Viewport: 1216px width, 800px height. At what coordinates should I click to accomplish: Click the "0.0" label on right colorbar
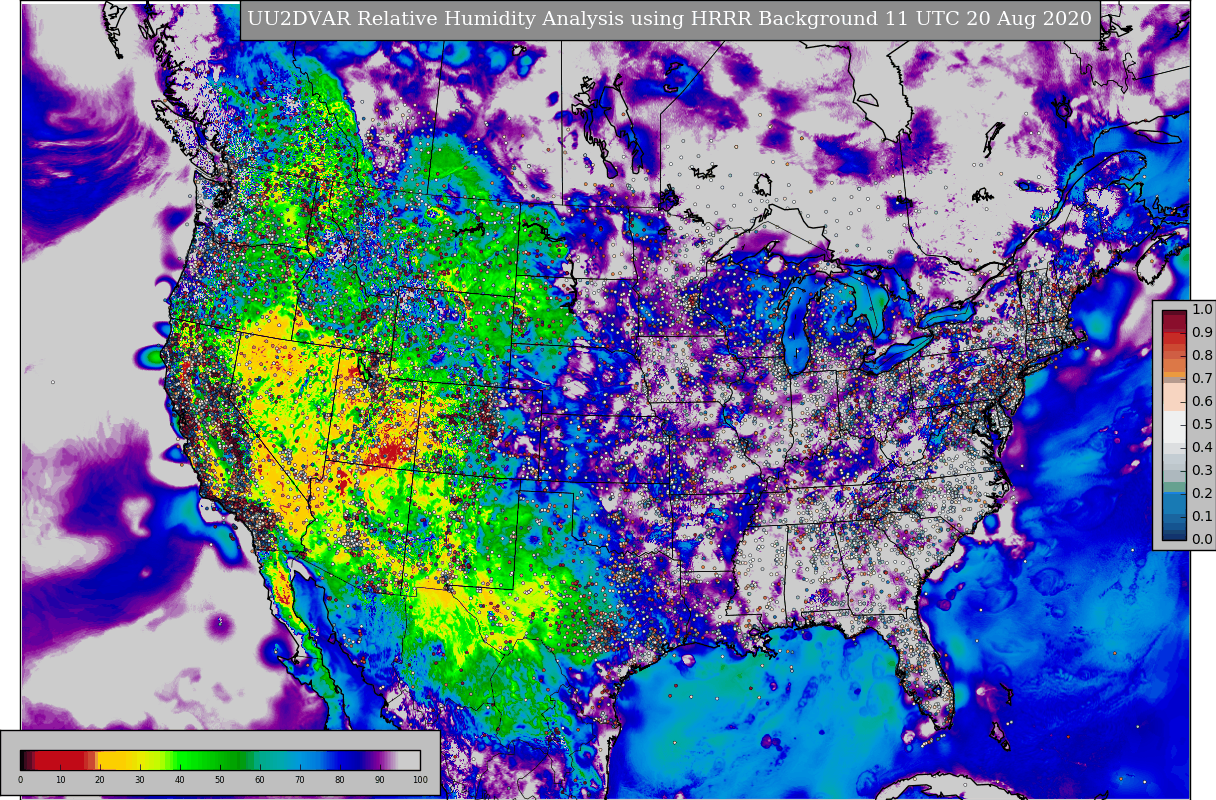(x=1202, y=540)
